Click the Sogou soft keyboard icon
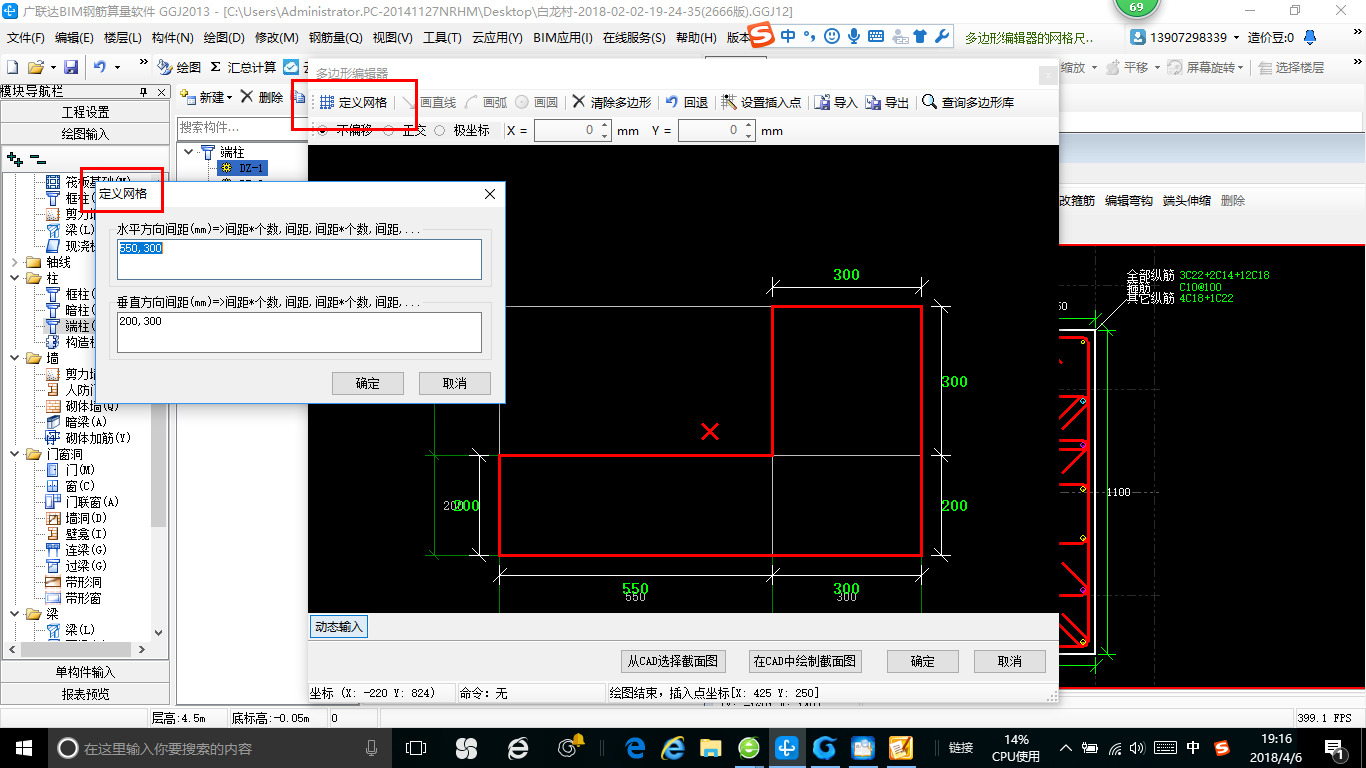Screen dimensions: 1366x768 (x=876, y=36)
